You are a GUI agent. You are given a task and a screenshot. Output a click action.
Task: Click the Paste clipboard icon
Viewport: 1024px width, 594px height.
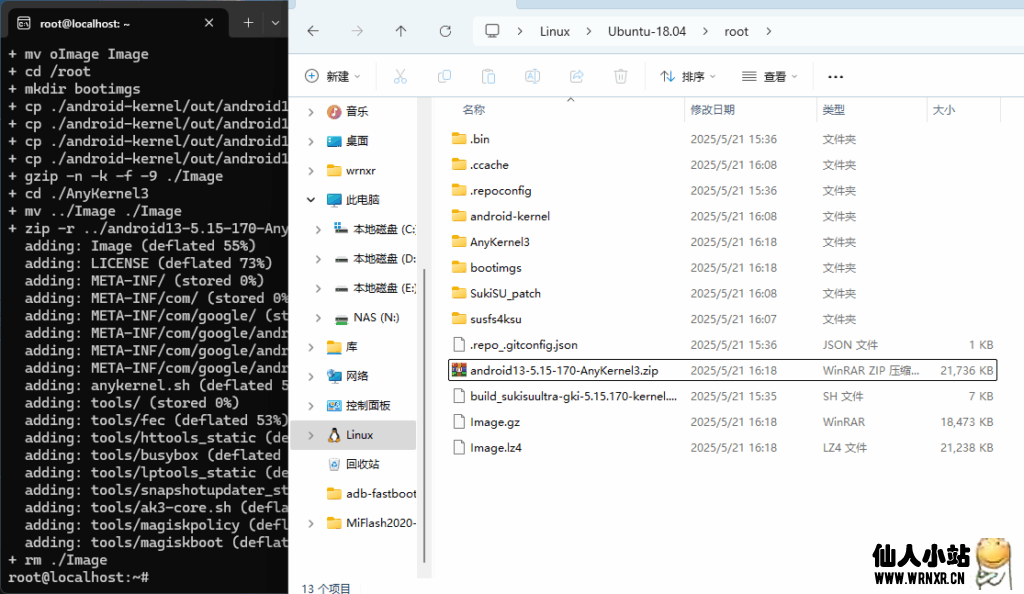(488, 76)
